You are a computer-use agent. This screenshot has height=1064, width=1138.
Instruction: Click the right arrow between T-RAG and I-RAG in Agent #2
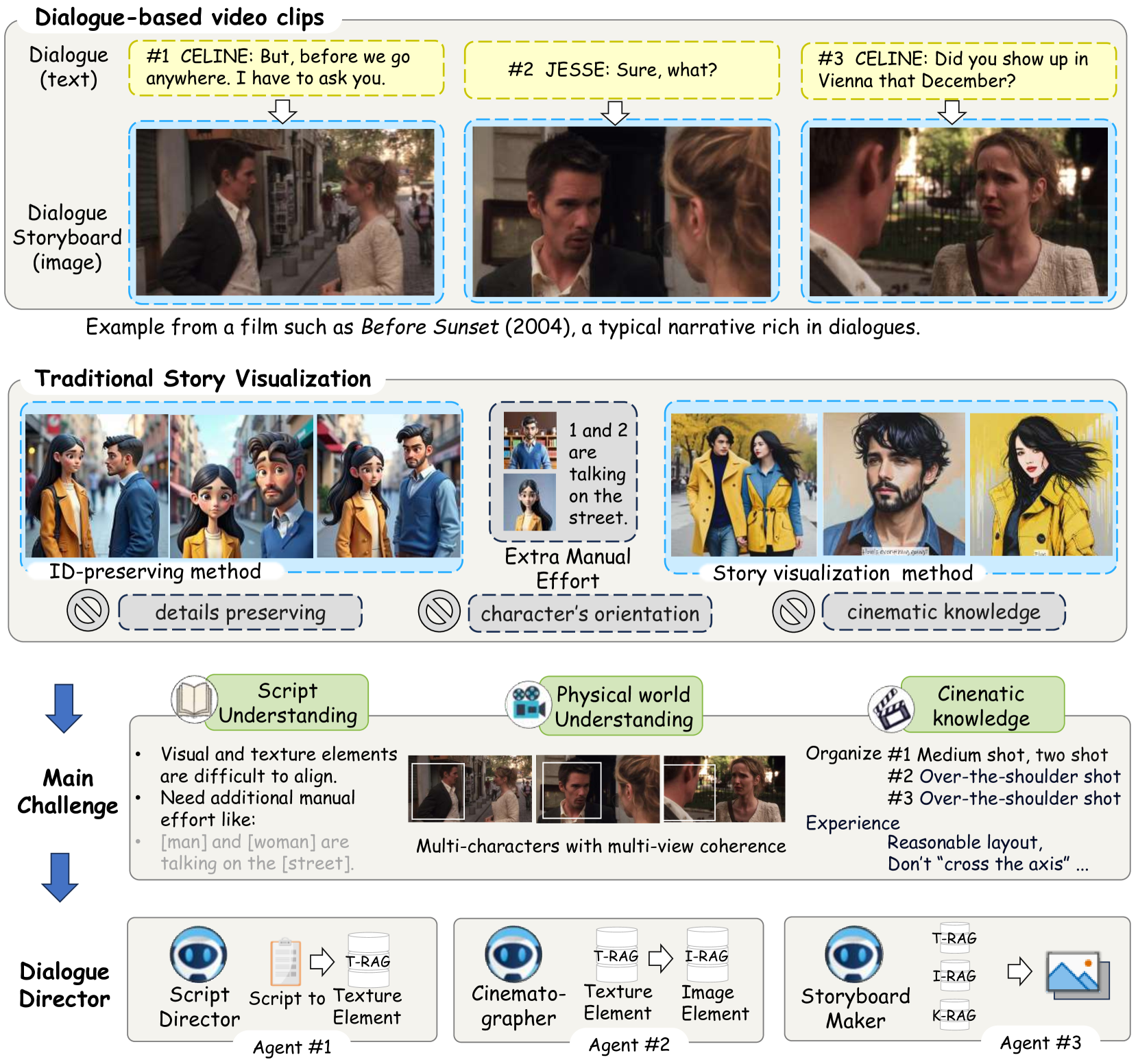coord(660,958)
